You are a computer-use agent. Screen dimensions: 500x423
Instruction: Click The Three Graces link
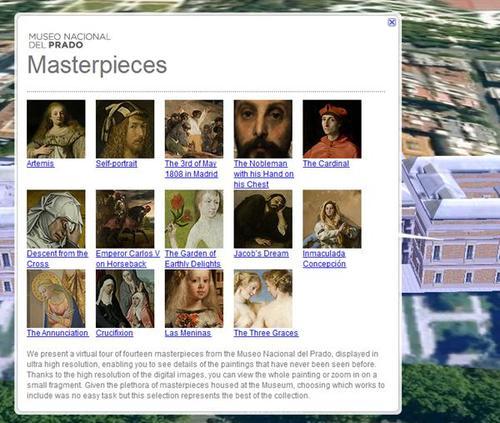click(266, 333)
